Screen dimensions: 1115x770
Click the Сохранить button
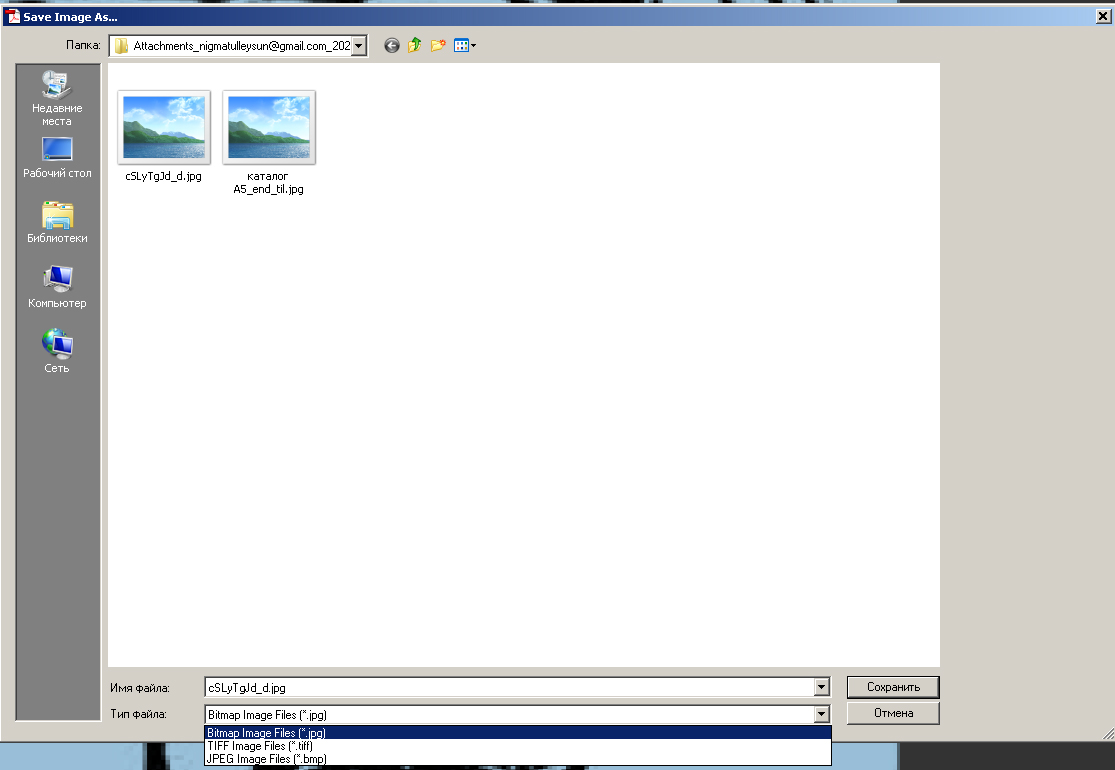(892, 687)
